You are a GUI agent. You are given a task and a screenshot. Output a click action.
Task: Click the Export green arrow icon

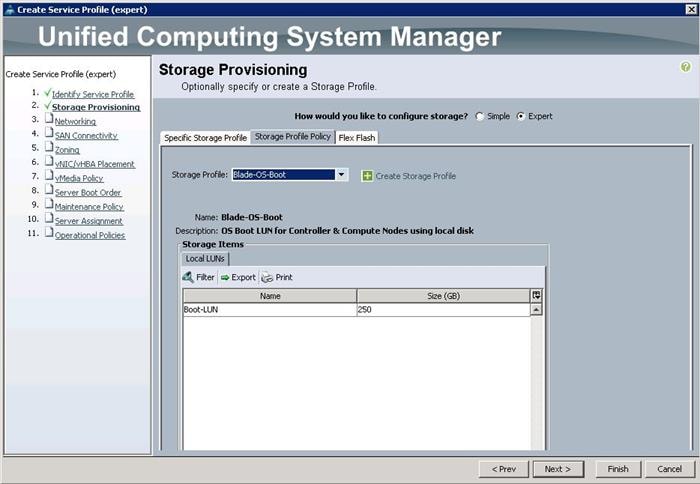coord(225,278)
